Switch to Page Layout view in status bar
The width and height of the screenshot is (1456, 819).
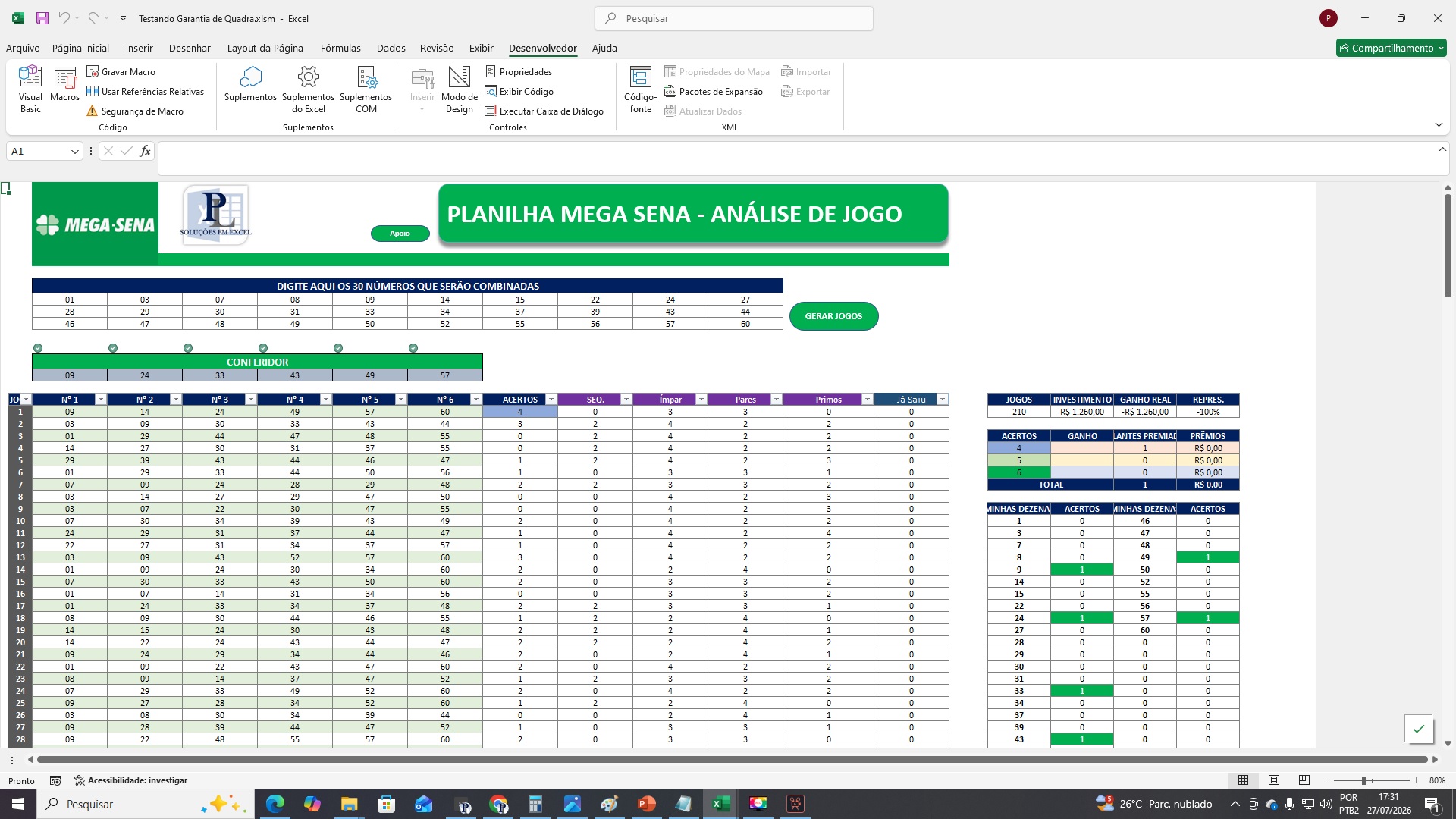[1274, 780]
